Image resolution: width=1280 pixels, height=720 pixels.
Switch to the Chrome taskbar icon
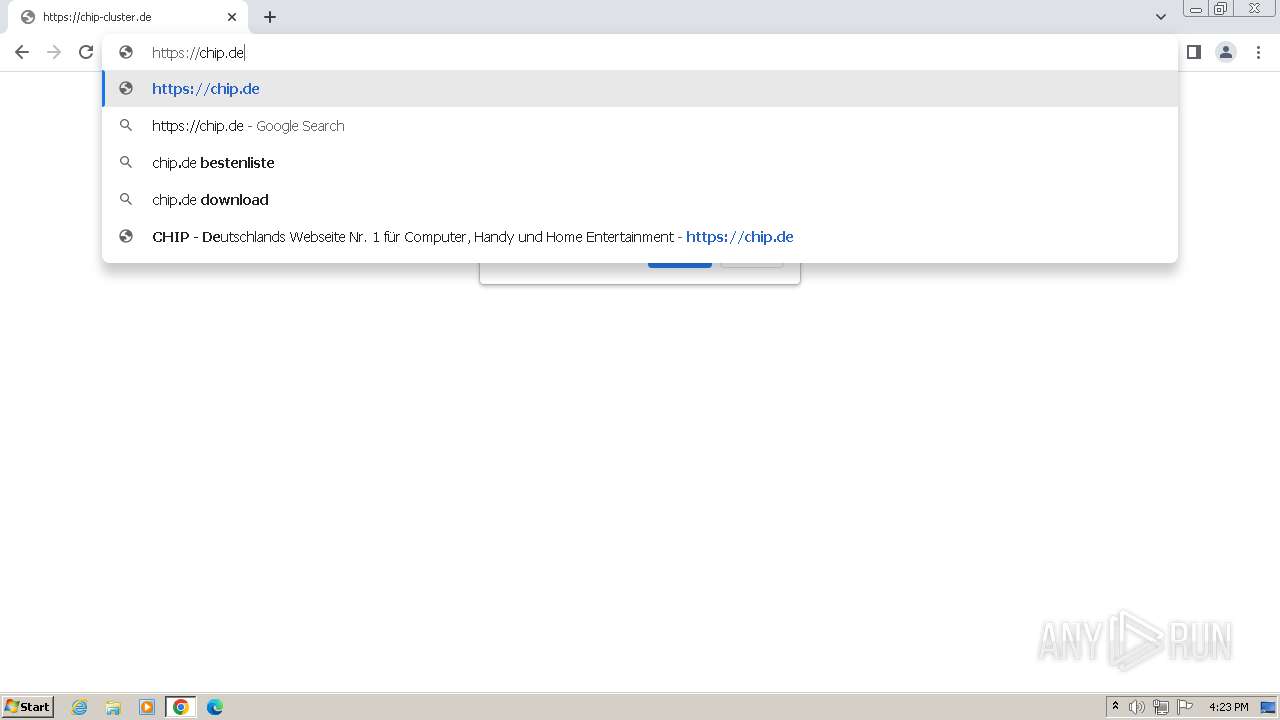pyautogui.click(x=181, y=707)
